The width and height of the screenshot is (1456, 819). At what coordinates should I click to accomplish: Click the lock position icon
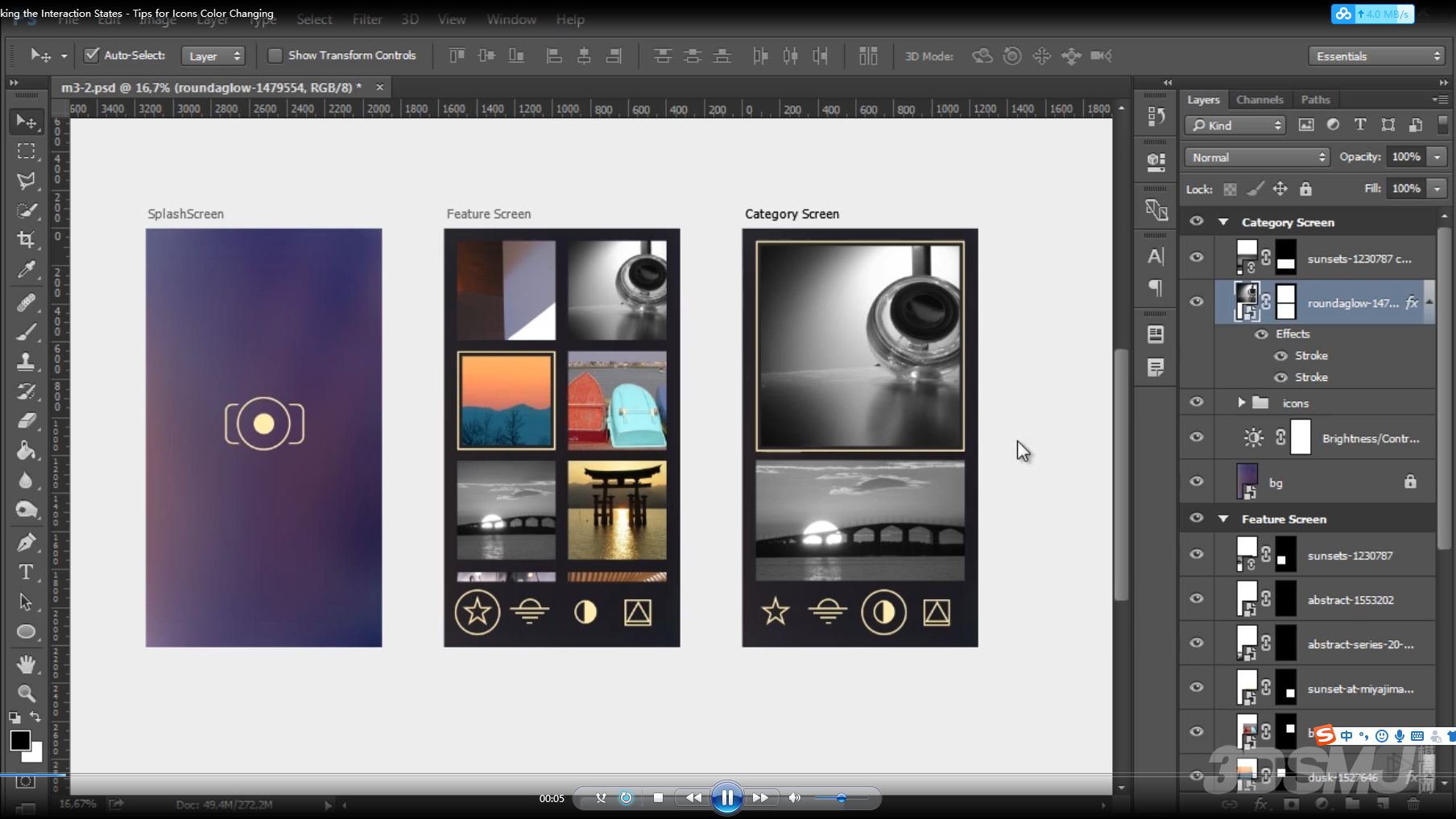click(x=1280, y=188)
